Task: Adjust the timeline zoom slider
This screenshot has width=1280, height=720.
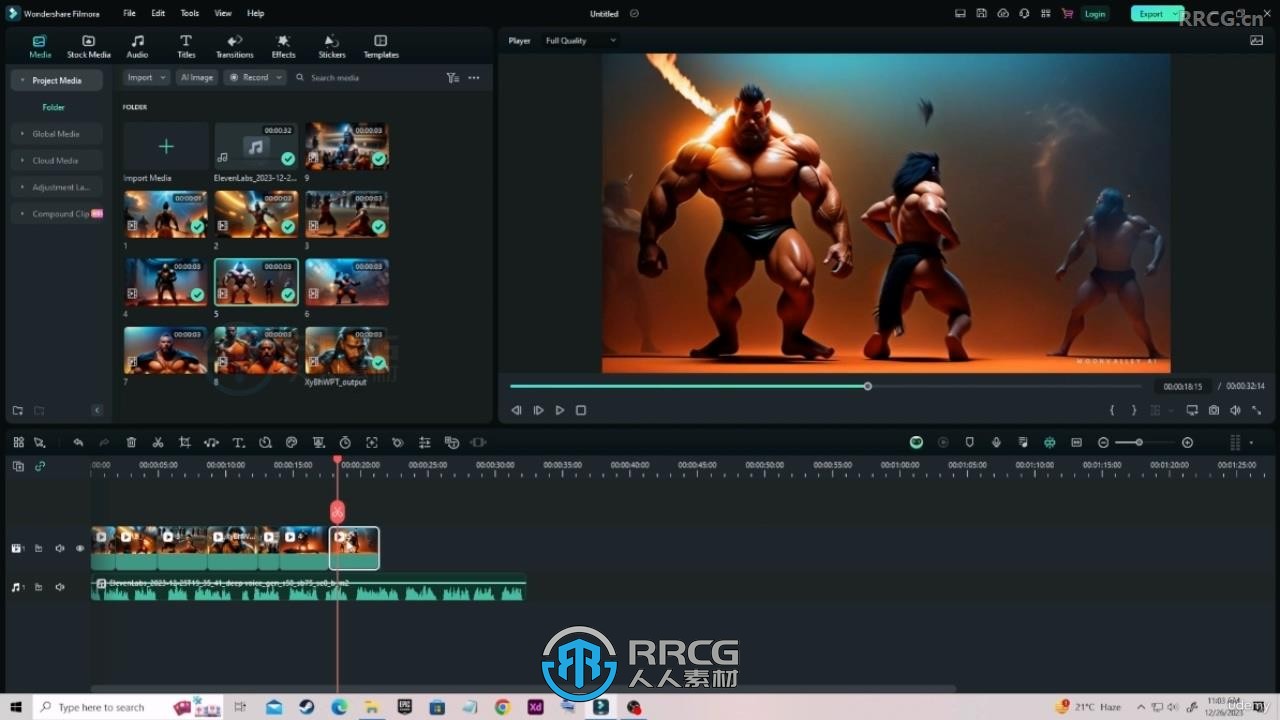Action: 1139,442
